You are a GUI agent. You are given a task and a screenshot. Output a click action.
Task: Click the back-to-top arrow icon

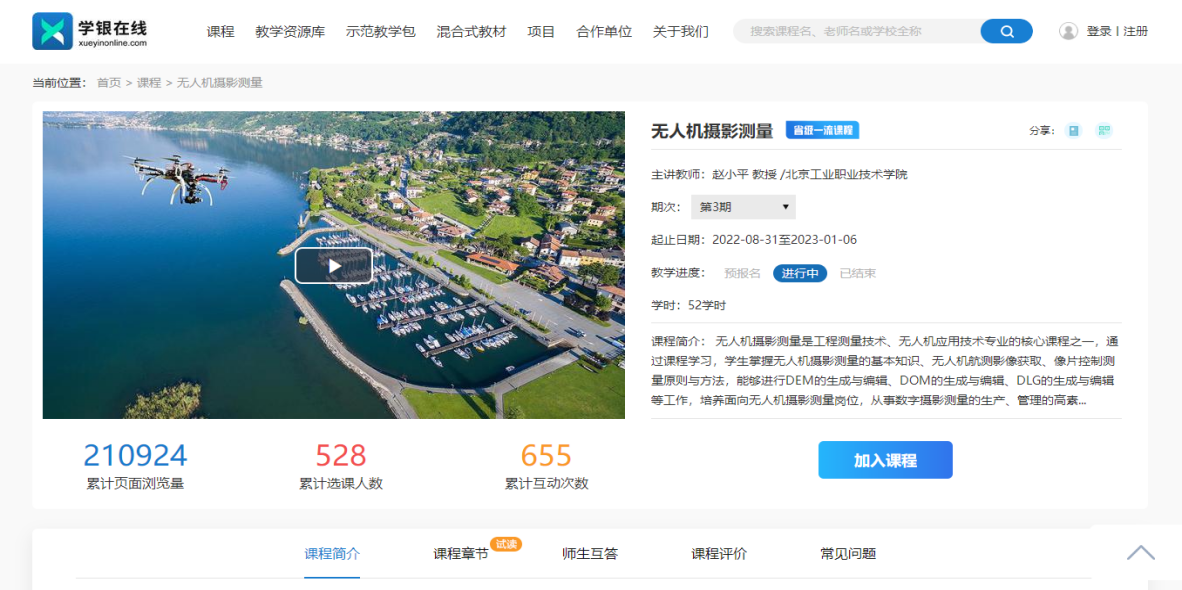click(1140, 553)
